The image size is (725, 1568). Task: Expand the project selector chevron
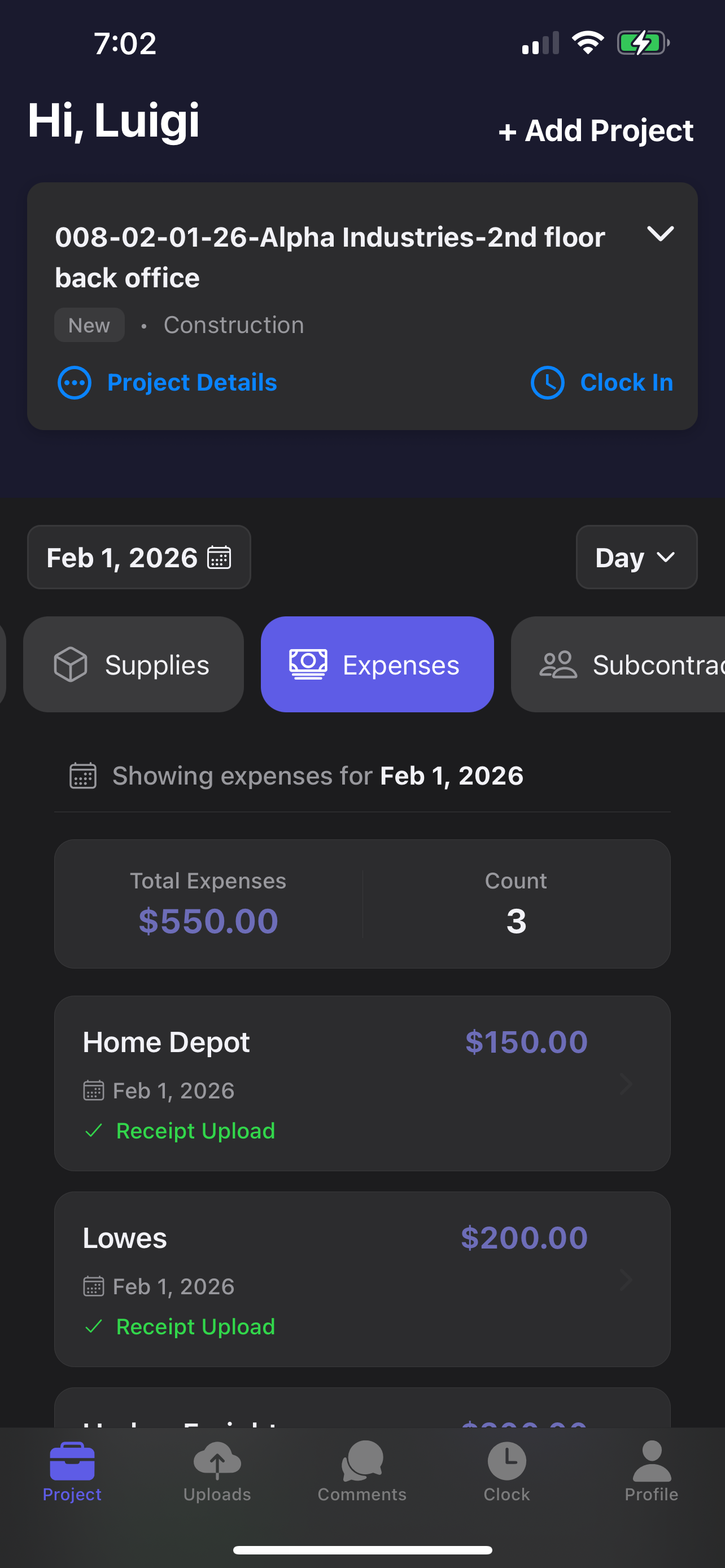tap(661, 234)
